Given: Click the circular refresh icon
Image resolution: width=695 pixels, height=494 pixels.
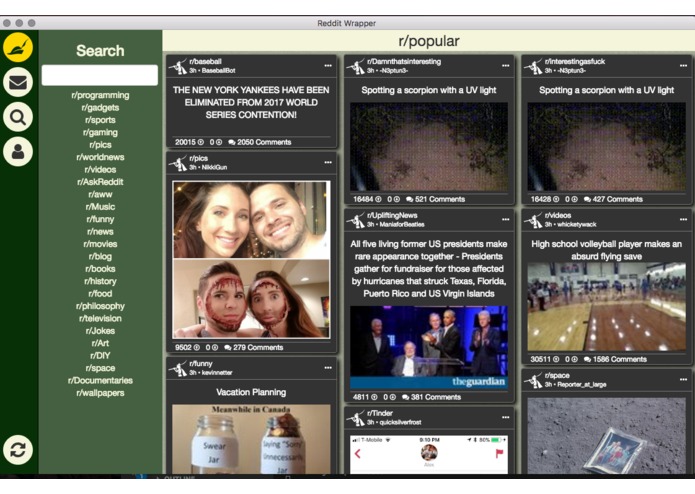Looking at the screenshot, I should click(x=18, y=450).
